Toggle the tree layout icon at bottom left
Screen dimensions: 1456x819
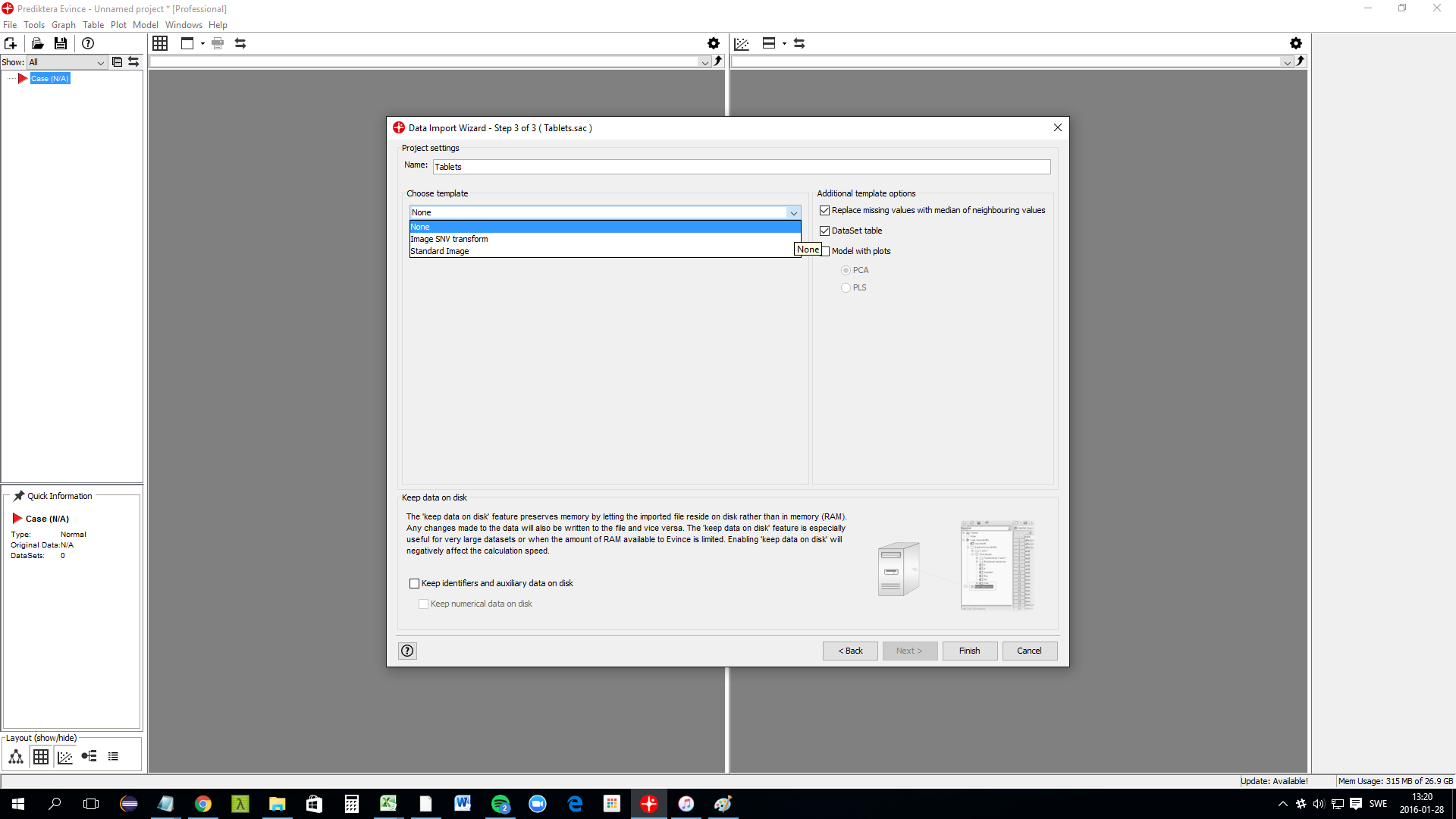[x=16, y=756]
